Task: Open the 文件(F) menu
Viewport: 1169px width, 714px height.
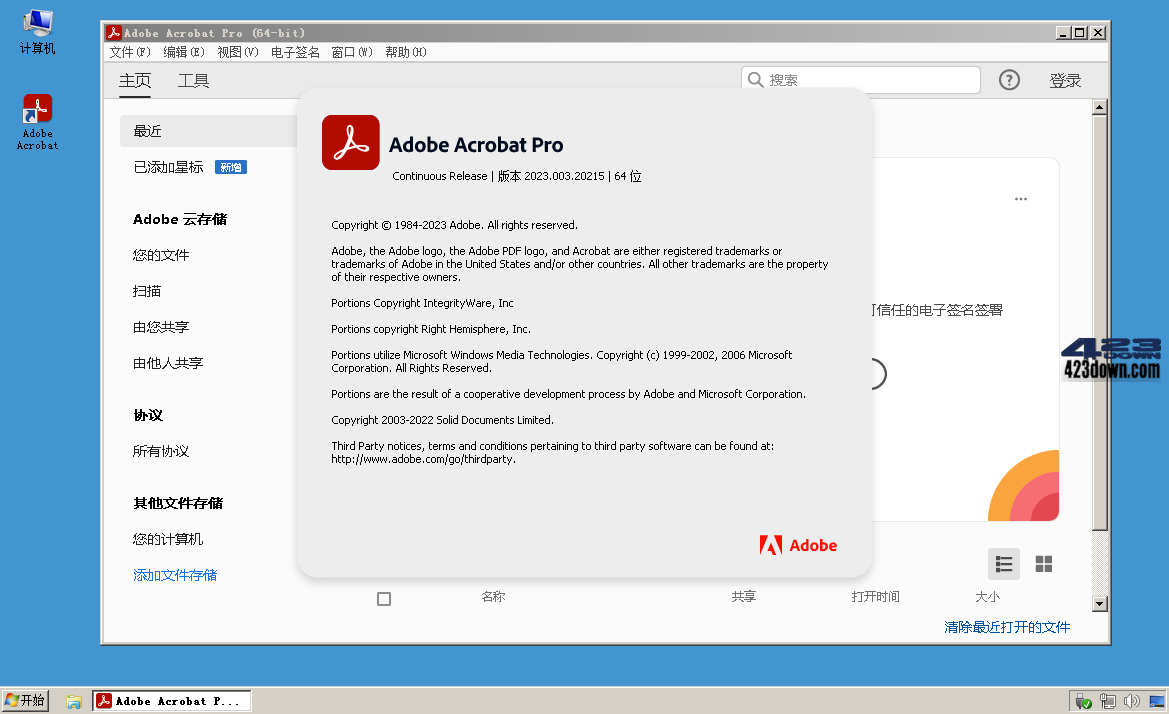Action: (128, 51)
